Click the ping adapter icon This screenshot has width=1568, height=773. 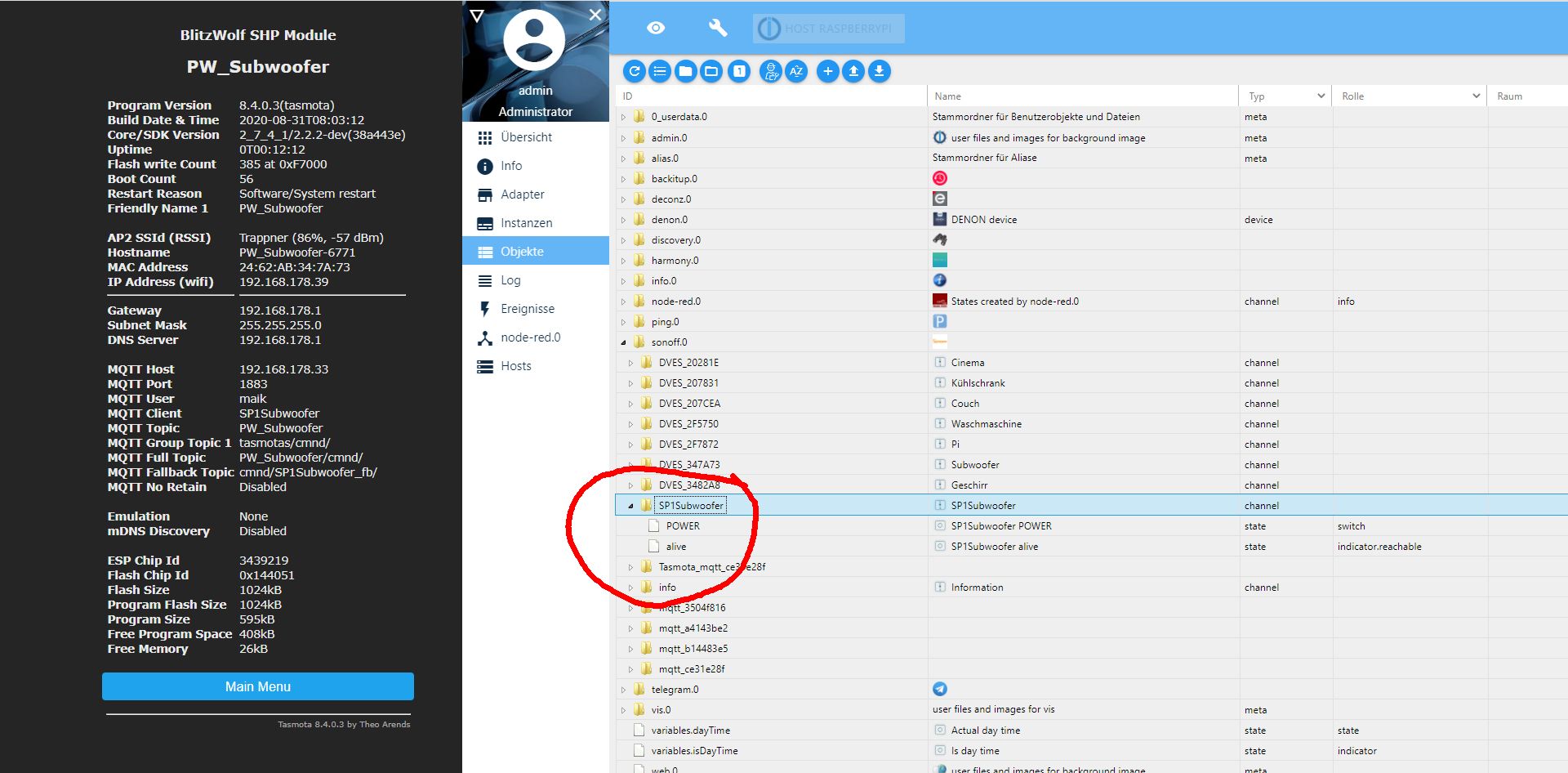pos(940,321)
